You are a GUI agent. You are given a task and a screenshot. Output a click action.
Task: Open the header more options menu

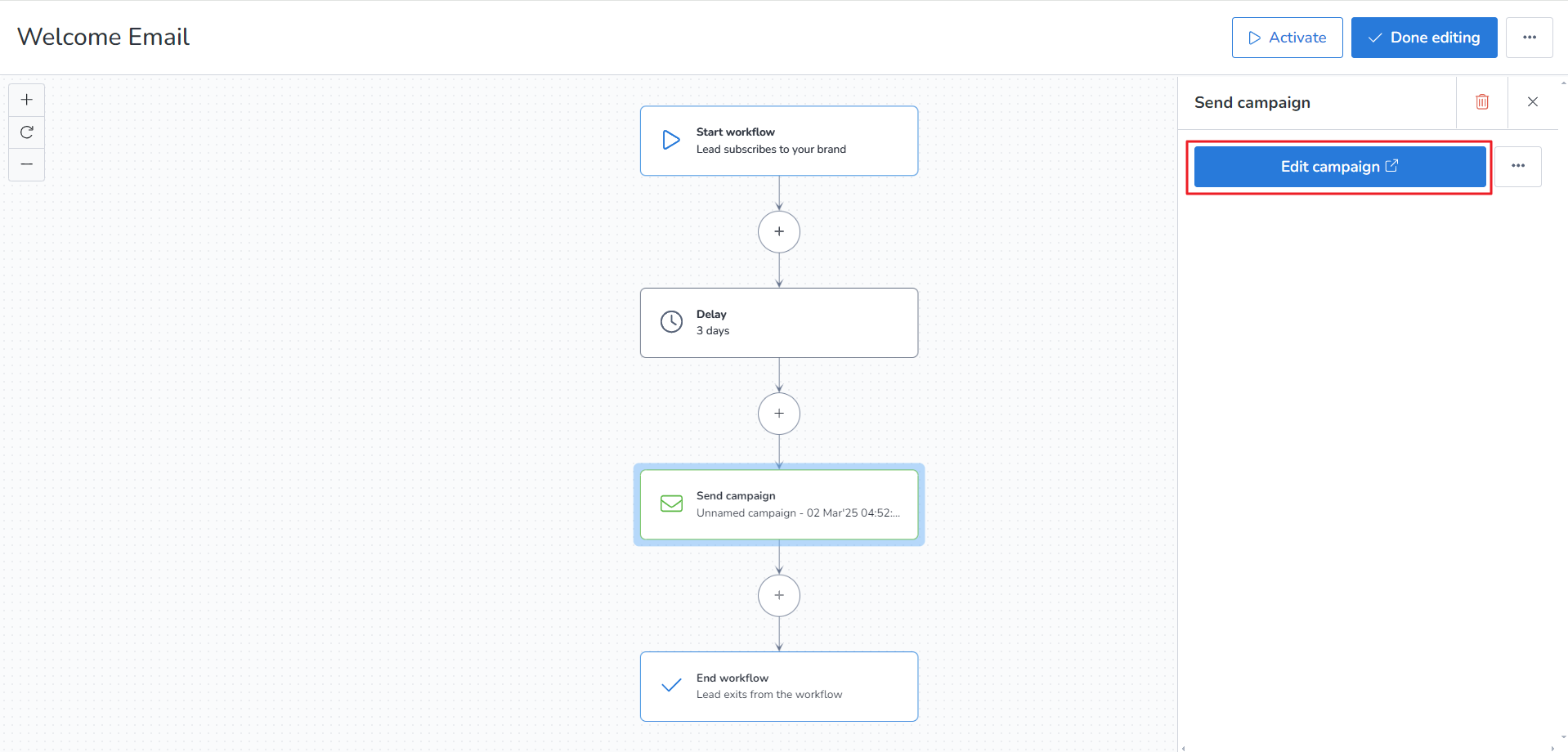point(1529,38)
